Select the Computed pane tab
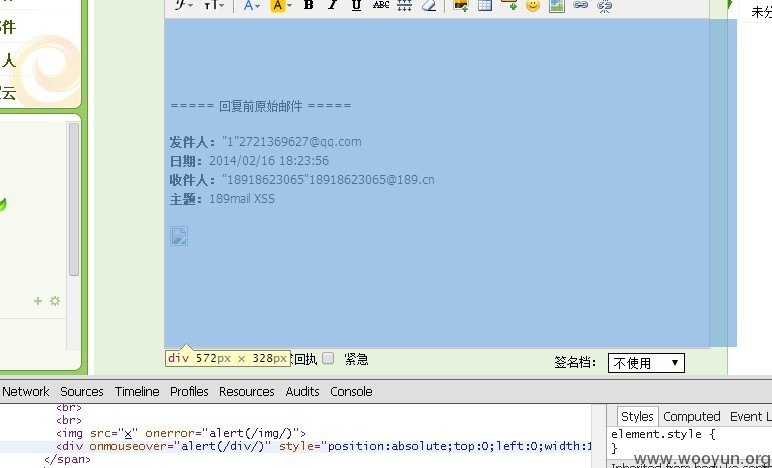 coord(692,416)
